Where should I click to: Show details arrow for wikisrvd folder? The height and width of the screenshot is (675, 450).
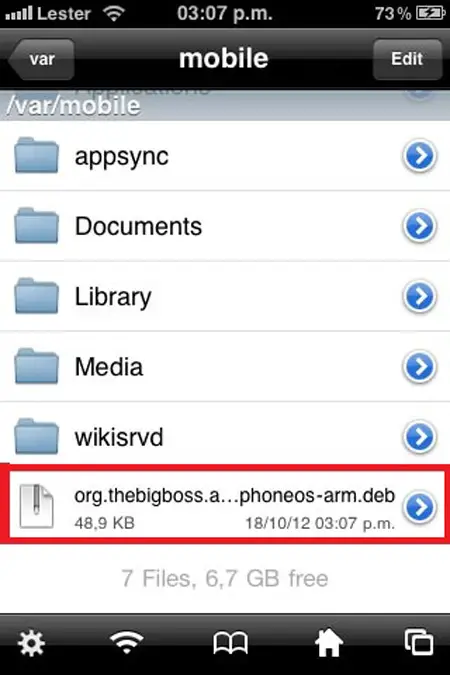[x=419, y=437]
